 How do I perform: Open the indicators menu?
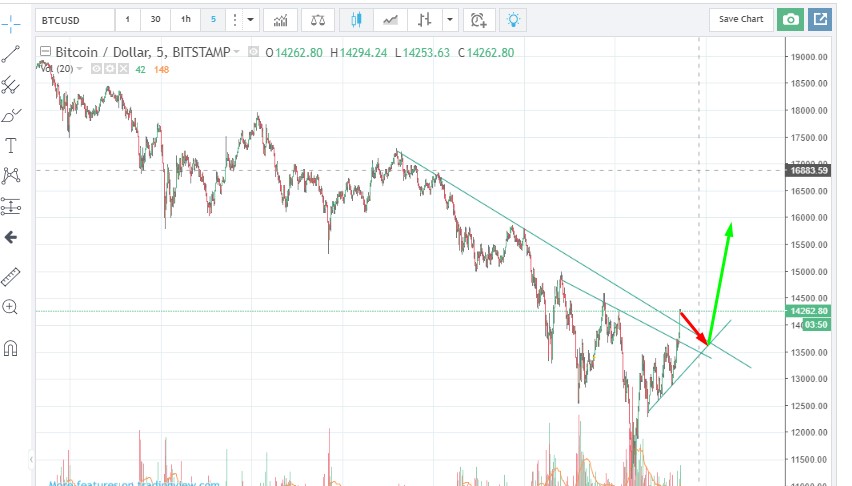coord(280,20)
